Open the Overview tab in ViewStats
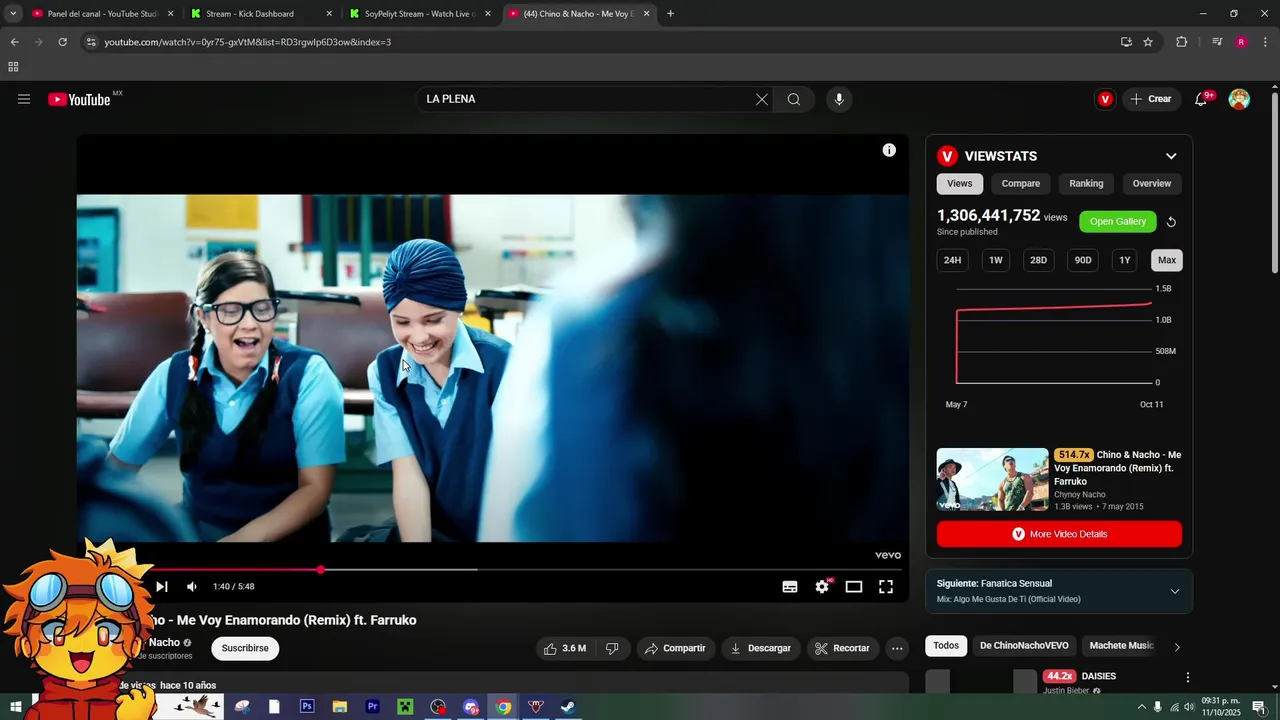The height and width of the screenshot is (720, 1280). pos(1152,183)
